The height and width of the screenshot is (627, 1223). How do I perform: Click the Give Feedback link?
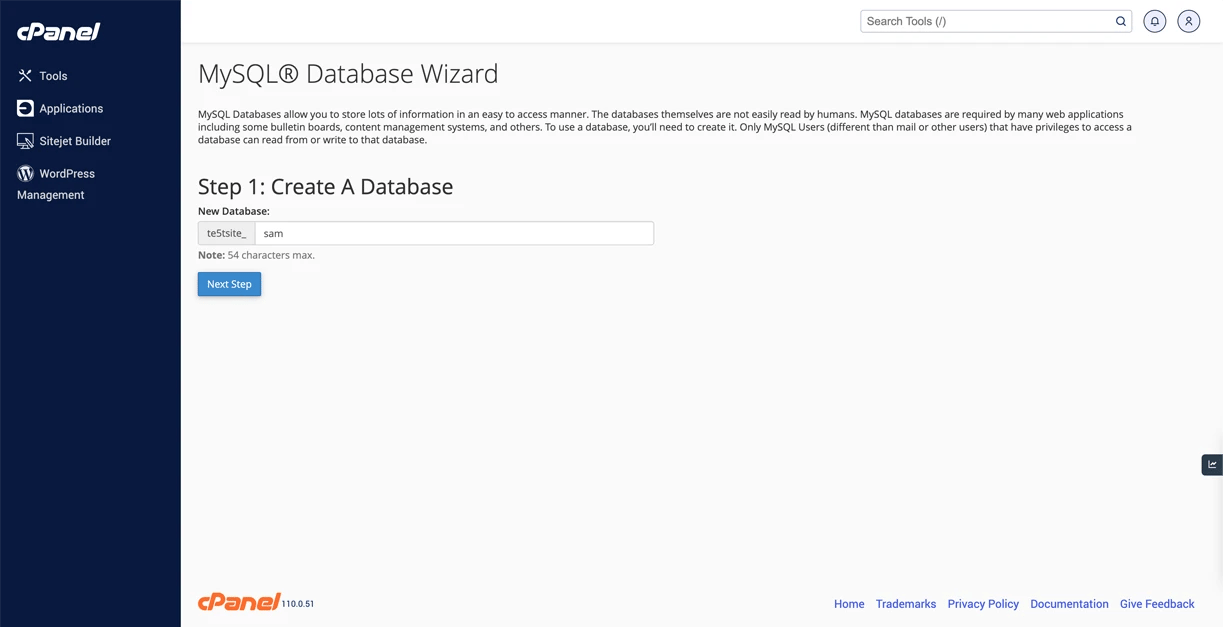click(1157, 604)
